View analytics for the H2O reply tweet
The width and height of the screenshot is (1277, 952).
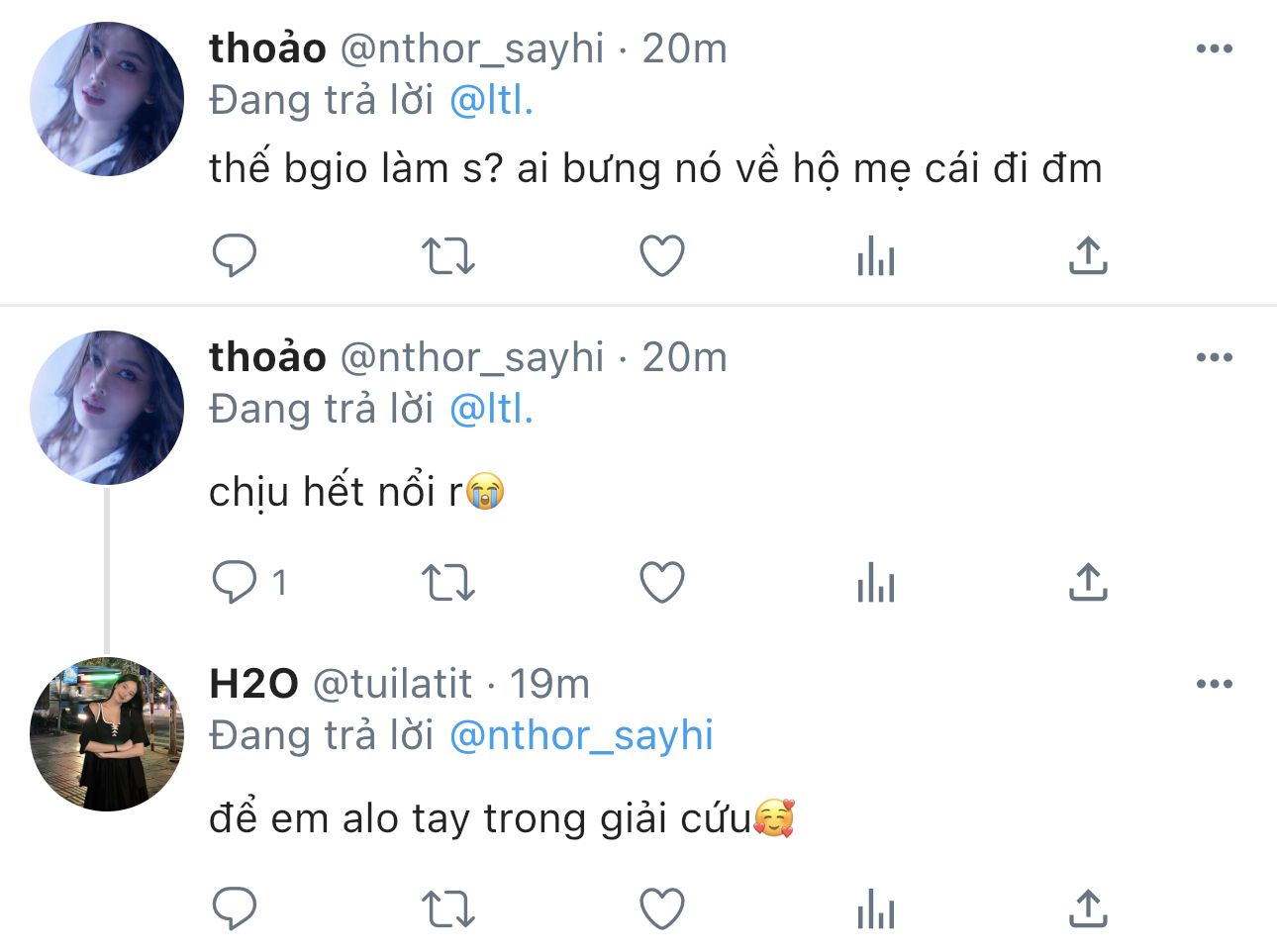(876, 909)
